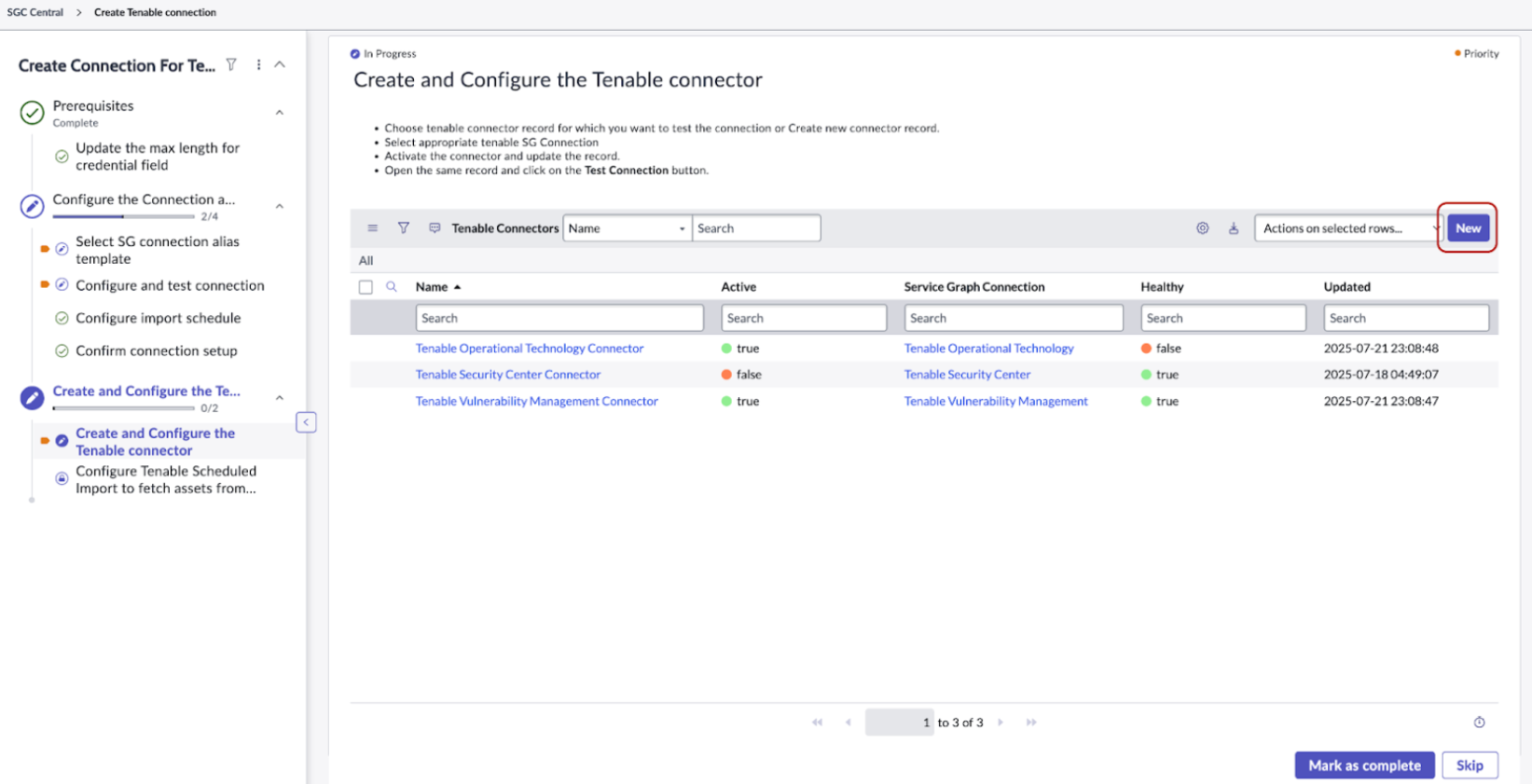The height and width of the screenshot is (784, 1532).
Task: Click Mark as complete button
Action: tap(1365, 765)
